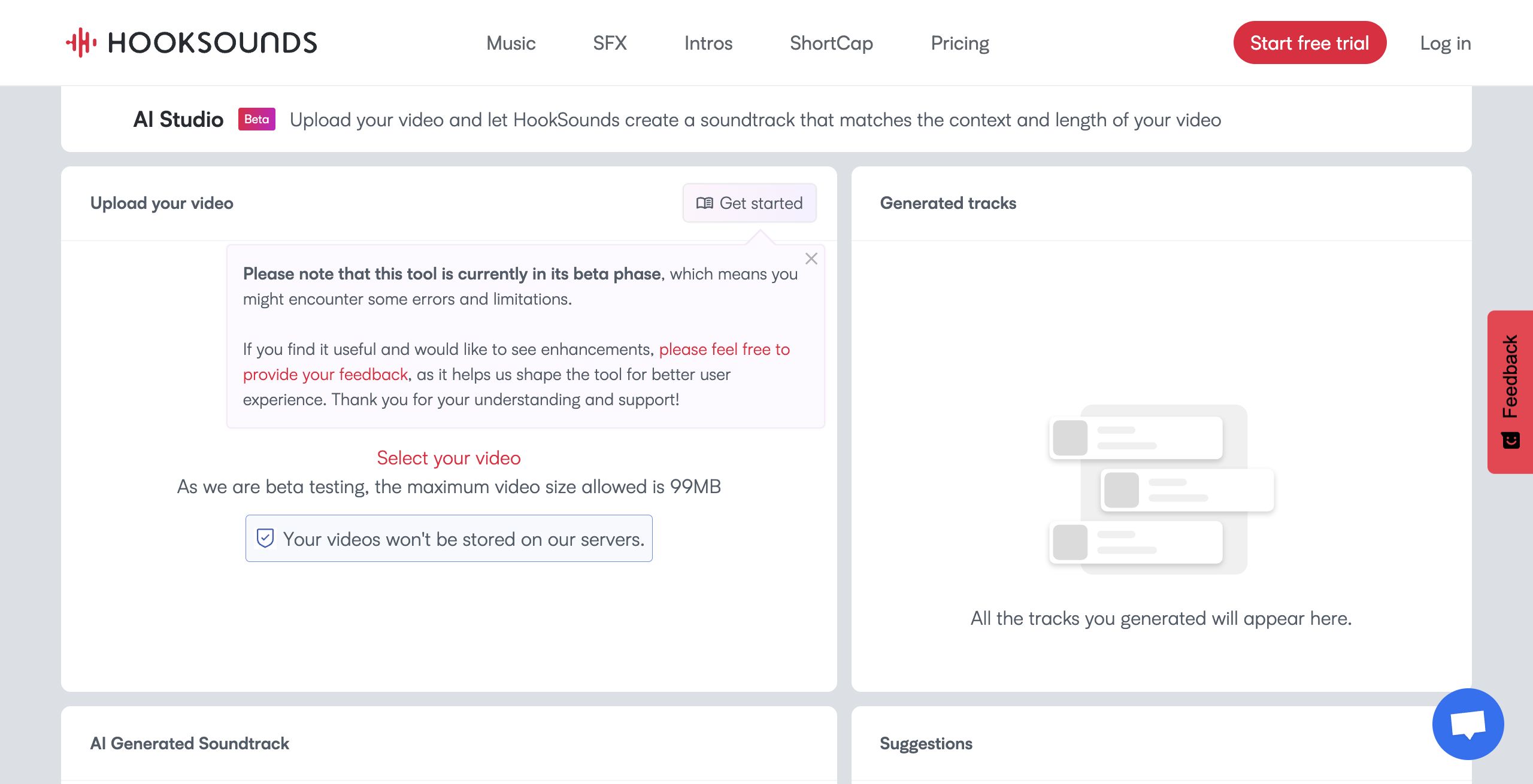The width and height of the screenshot is (1533, 784).
Task: Click the HookSounds waveform logo icon
Action: pos(81,42)
